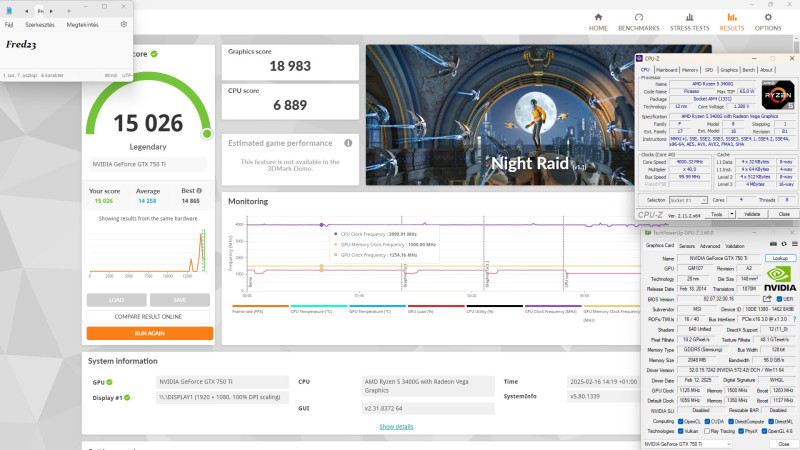Click RUN AGAIN button
This screenshot has height=450, width=800.
[x=149, y=333]
